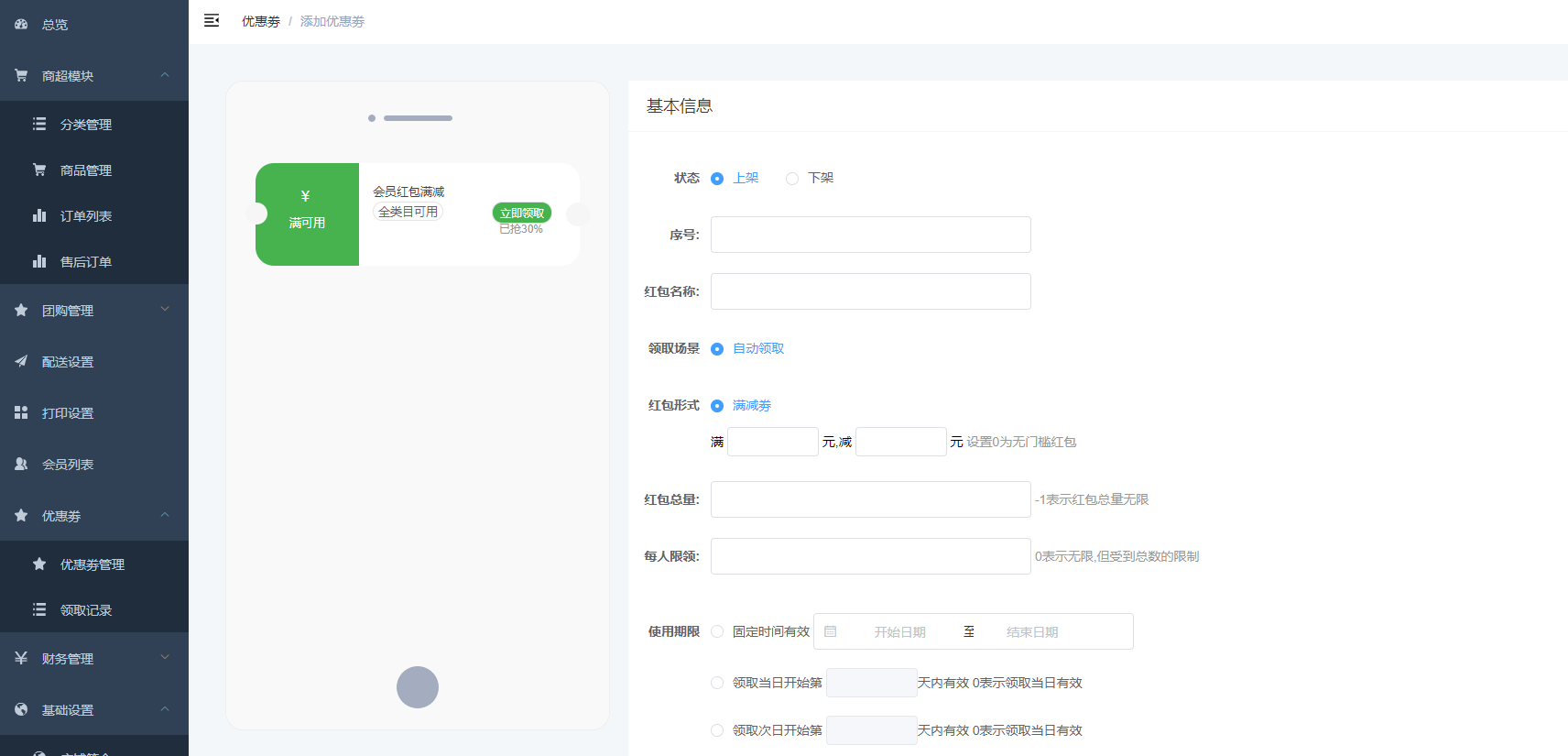Click the calendar icon in date range
Image resolution: width=1568 pixels, height=756 pixels.
point(831,632)
